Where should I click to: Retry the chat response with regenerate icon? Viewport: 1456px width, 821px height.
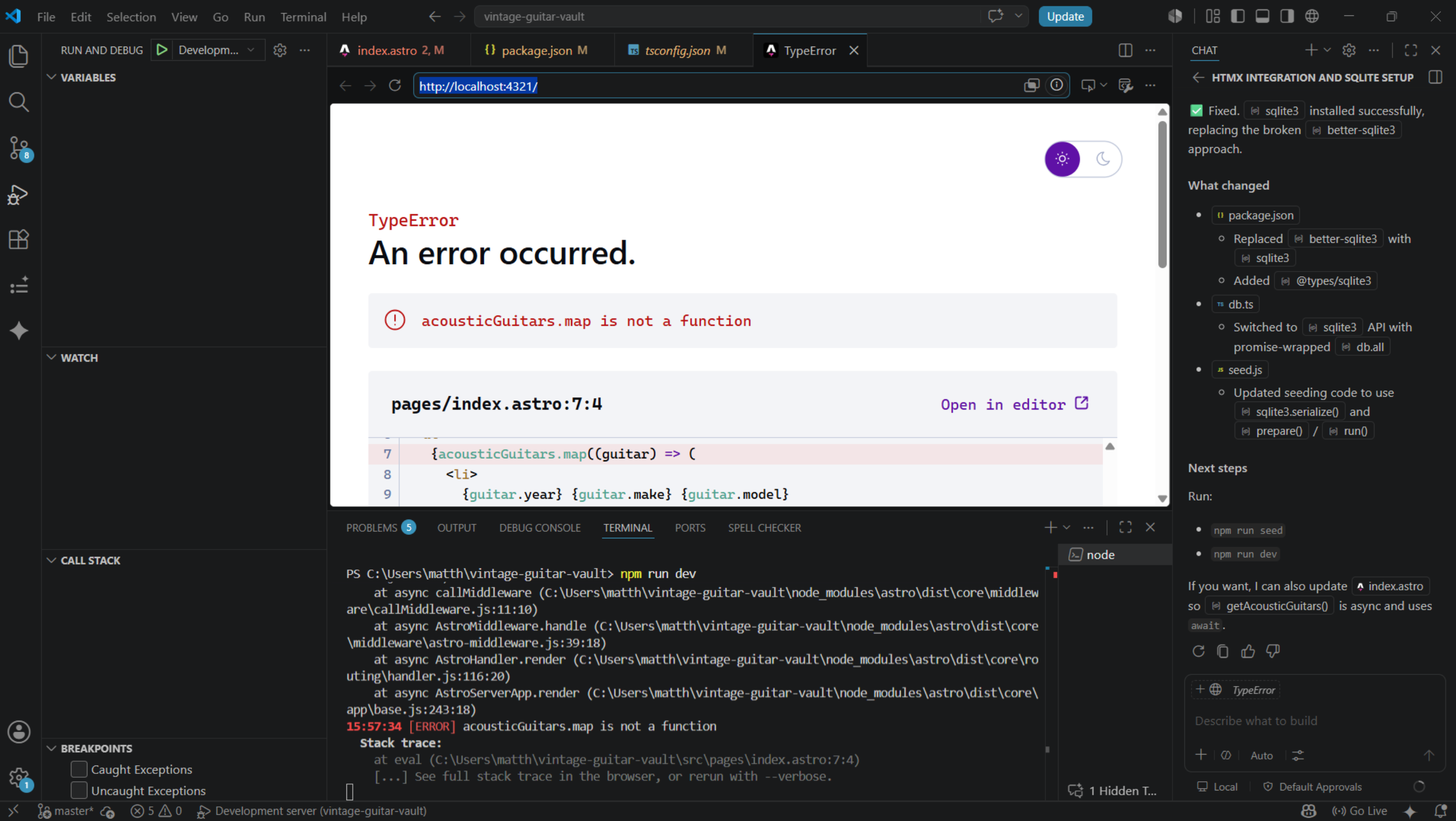[1198, 652]
